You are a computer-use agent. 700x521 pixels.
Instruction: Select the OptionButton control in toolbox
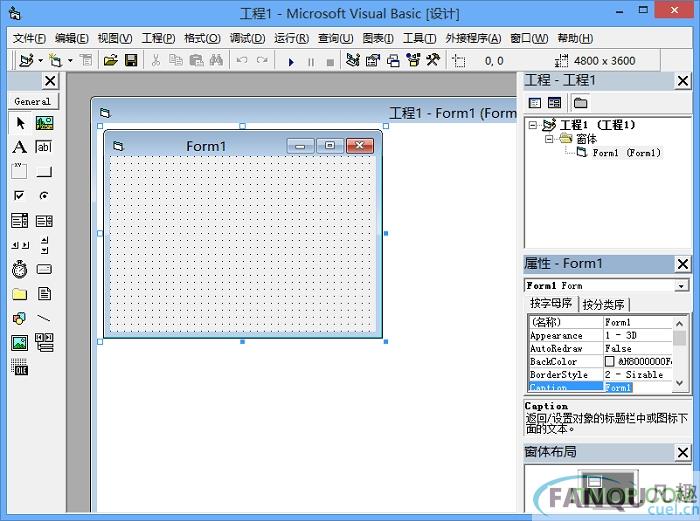tap(44, 196)
